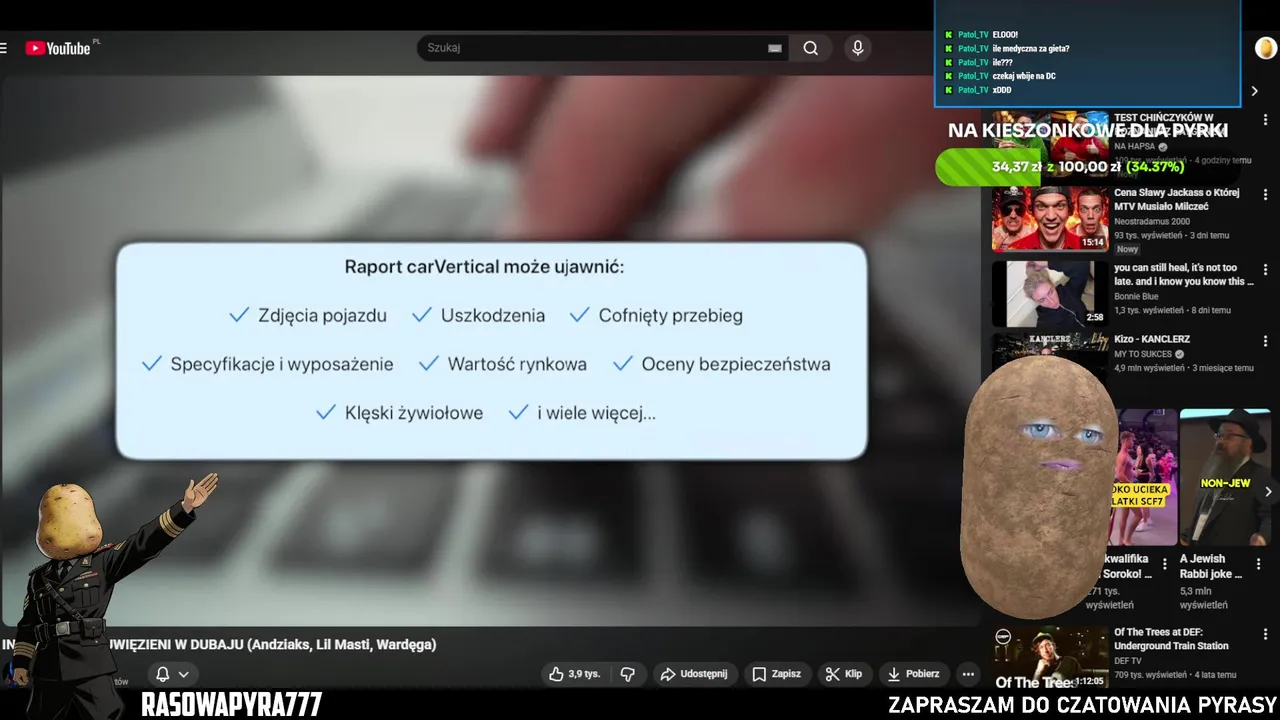Click '93 tys. wyświetleń • 3 dni temu' text

pyautogui.click(x=1172, y=235)
